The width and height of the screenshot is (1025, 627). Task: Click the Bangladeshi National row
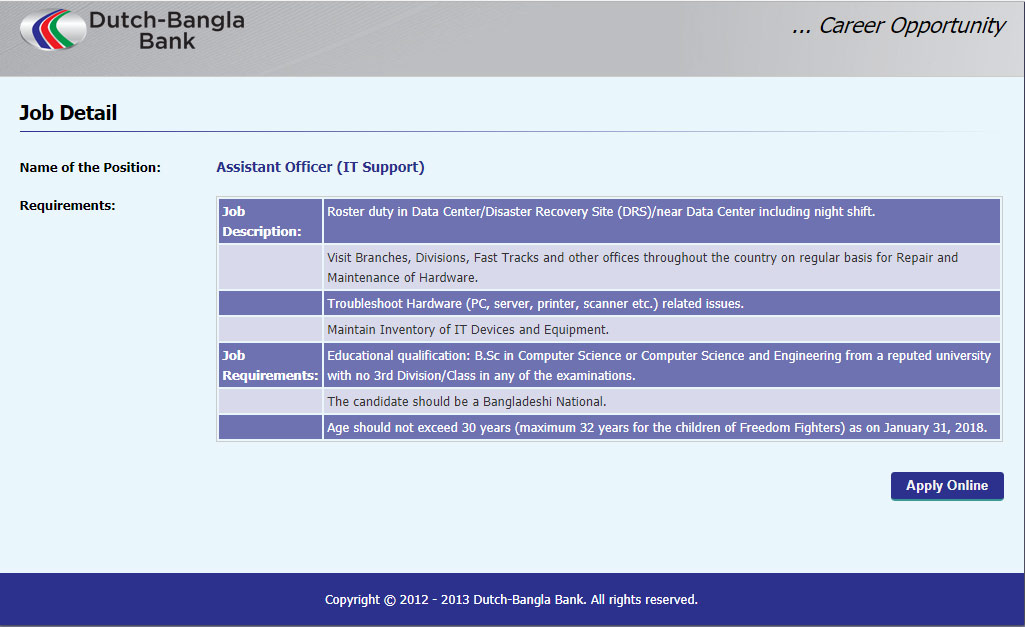[662, 401]
